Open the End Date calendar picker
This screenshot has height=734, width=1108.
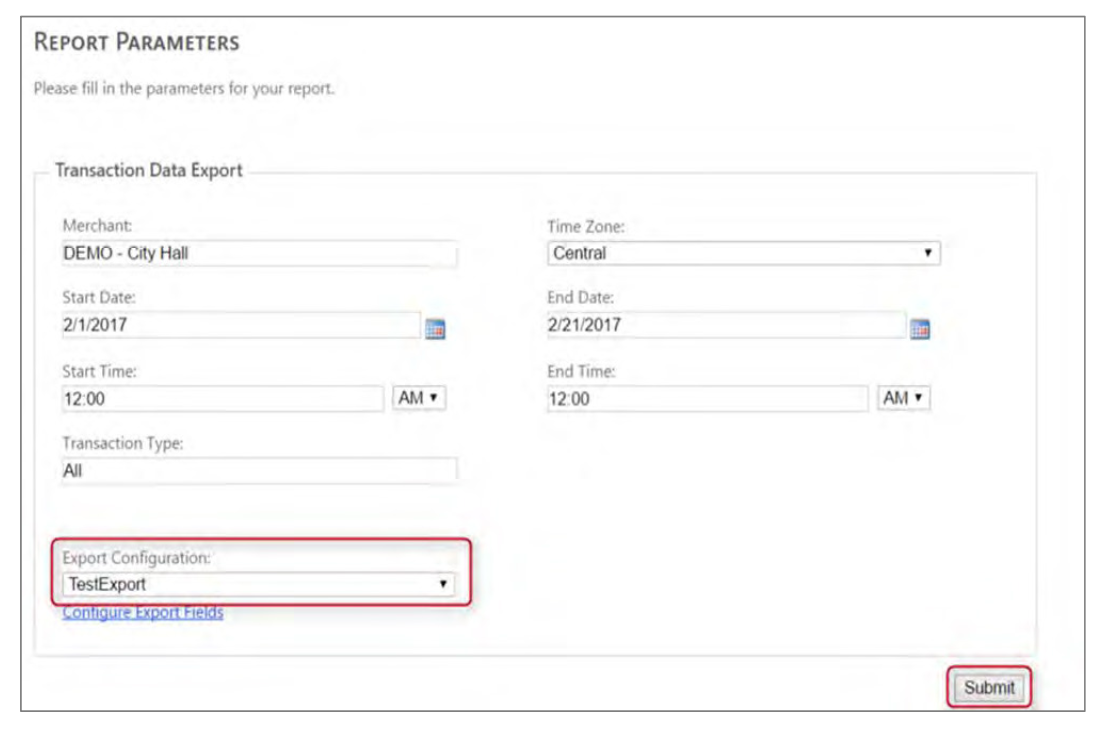click(x=920, y=328)
